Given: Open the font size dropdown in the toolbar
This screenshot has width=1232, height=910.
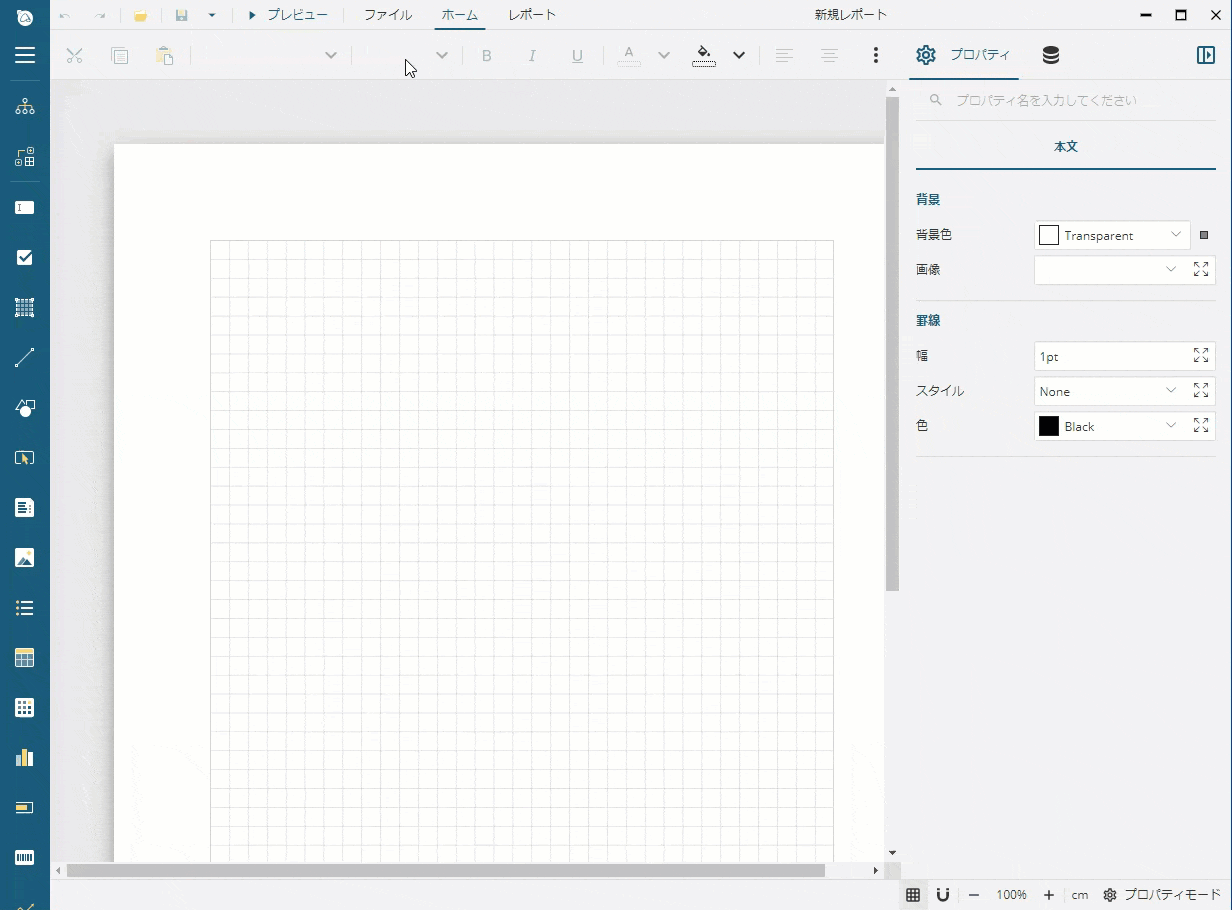Looking at the screenshot, I should (441, 55).
